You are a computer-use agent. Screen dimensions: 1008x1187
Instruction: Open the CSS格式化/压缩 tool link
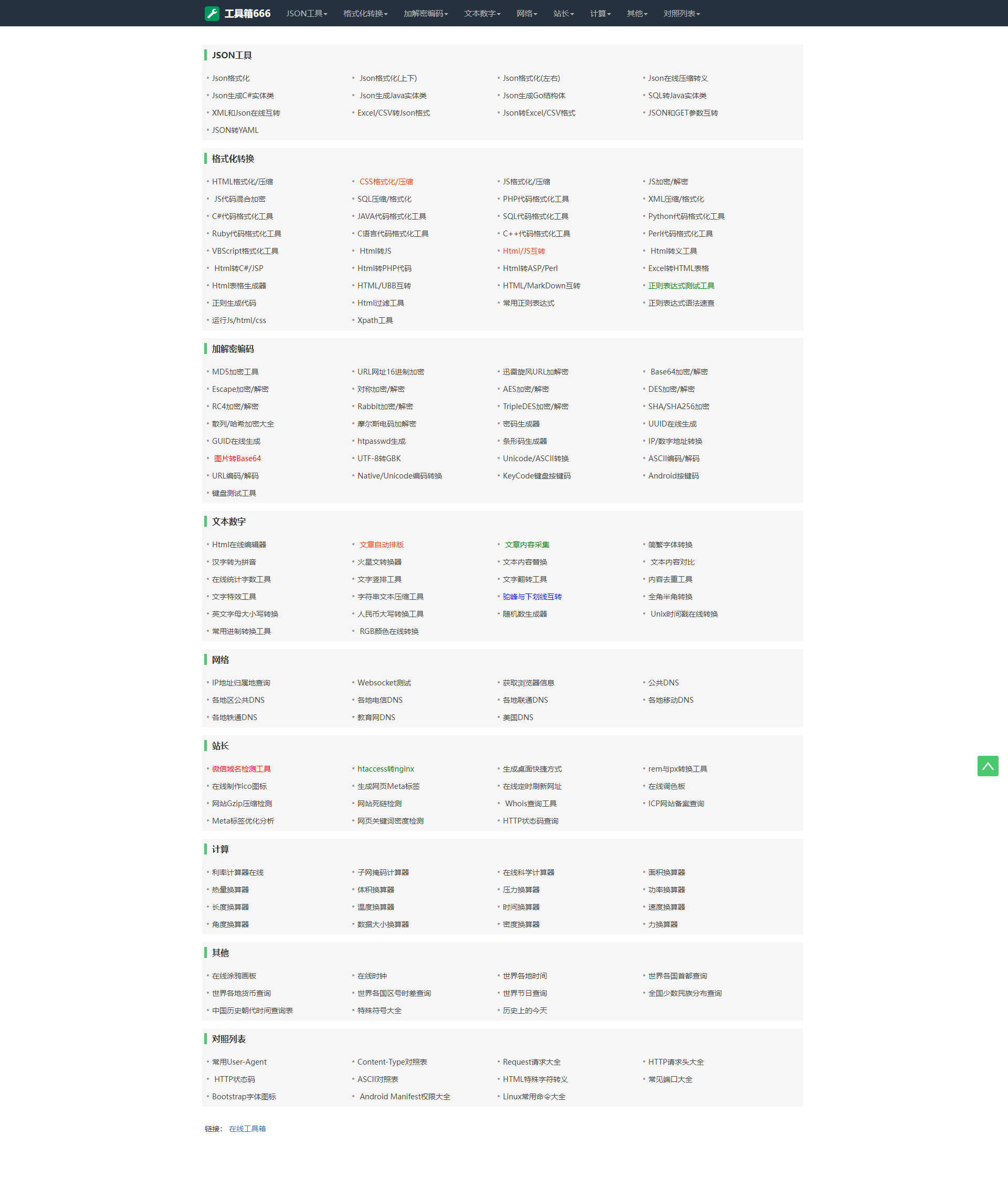click(x=386, y=182)
